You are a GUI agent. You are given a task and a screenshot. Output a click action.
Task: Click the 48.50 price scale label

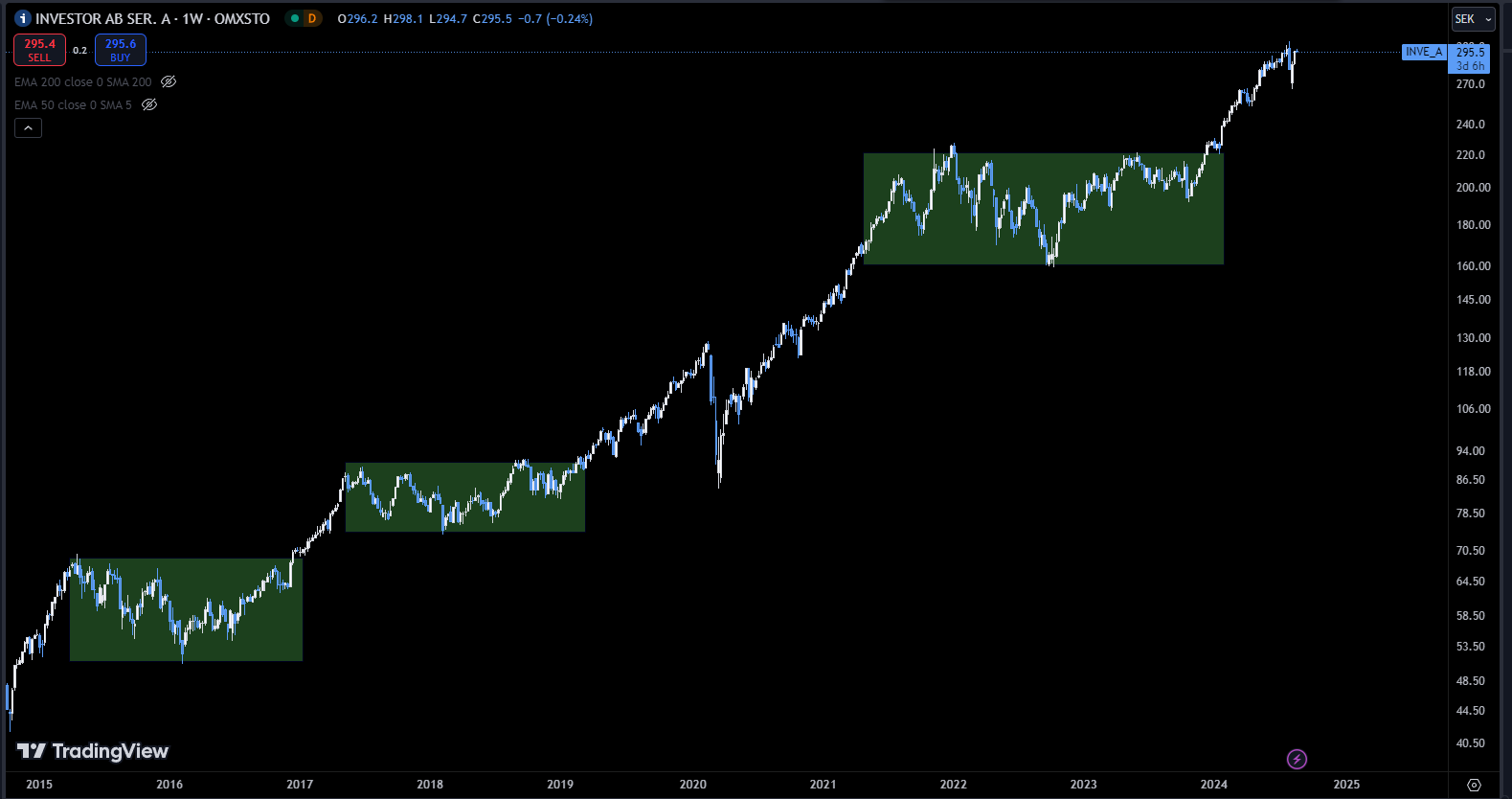coord(1471,681)
